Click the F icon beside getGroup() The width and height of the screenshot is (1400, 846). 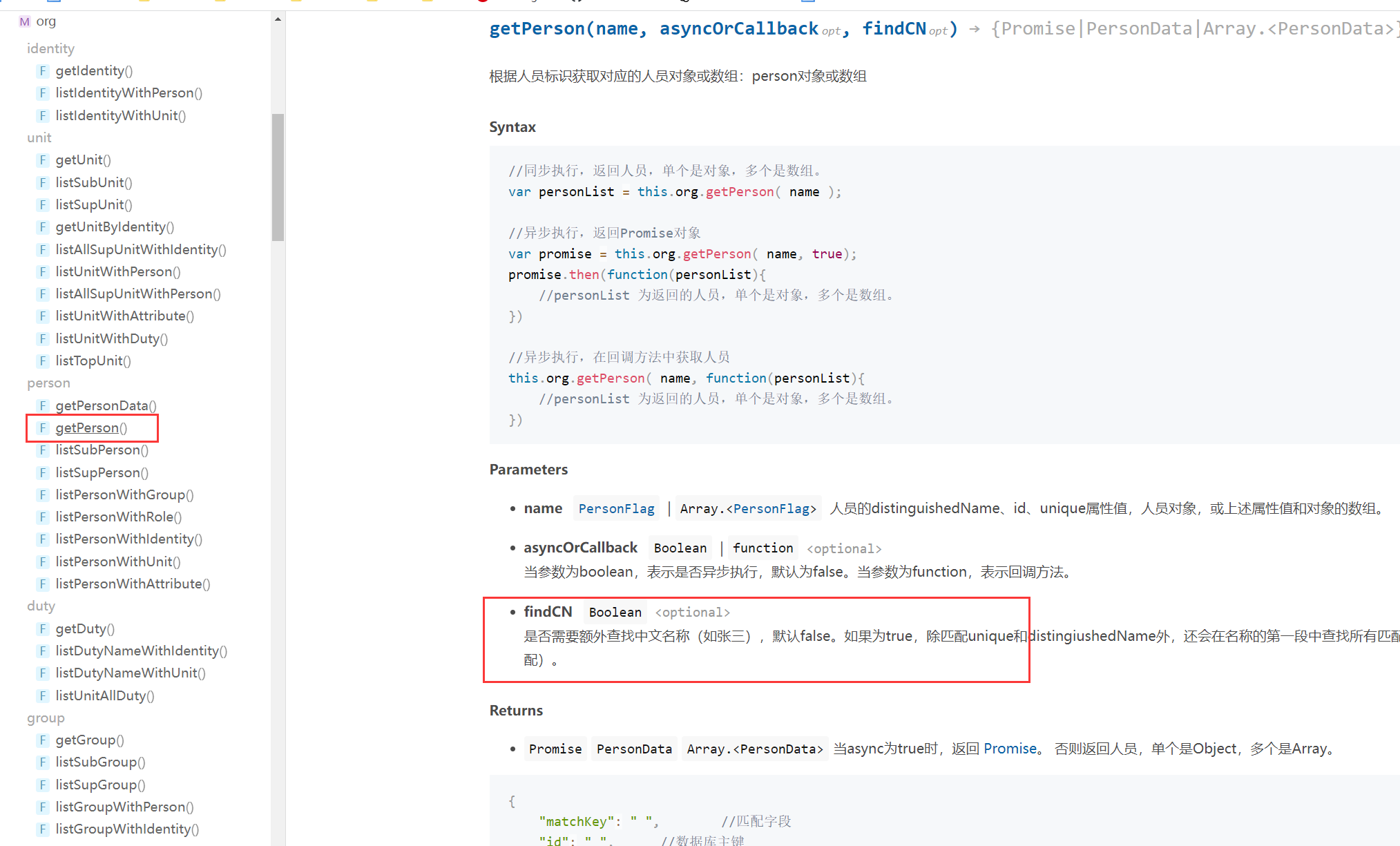43,740
